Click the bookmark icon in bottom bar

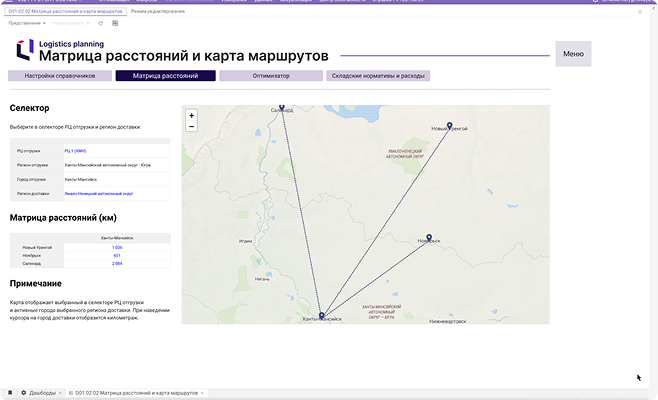[x=10, y=393]
